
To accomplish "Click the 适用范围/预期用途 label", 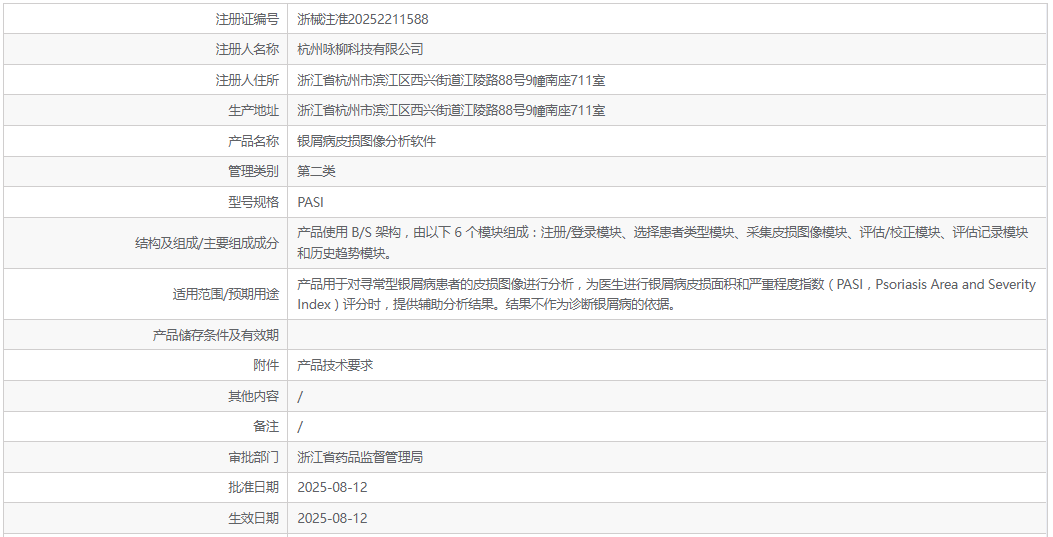I will pyautogui.click(x=226, y=294).
